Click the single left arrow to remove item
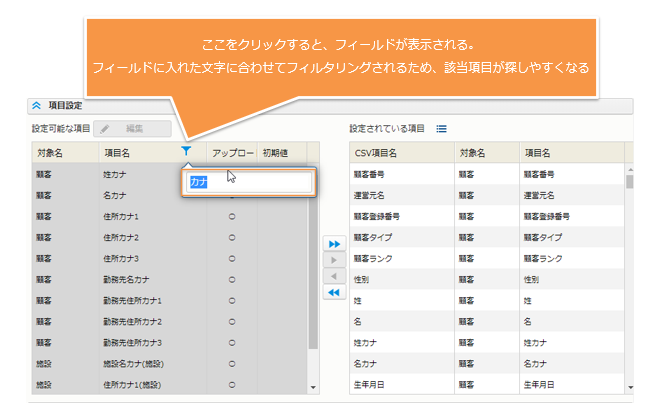The width and height of the screenshot is (655, 417). pyautogui.click(x=335, y=275)
